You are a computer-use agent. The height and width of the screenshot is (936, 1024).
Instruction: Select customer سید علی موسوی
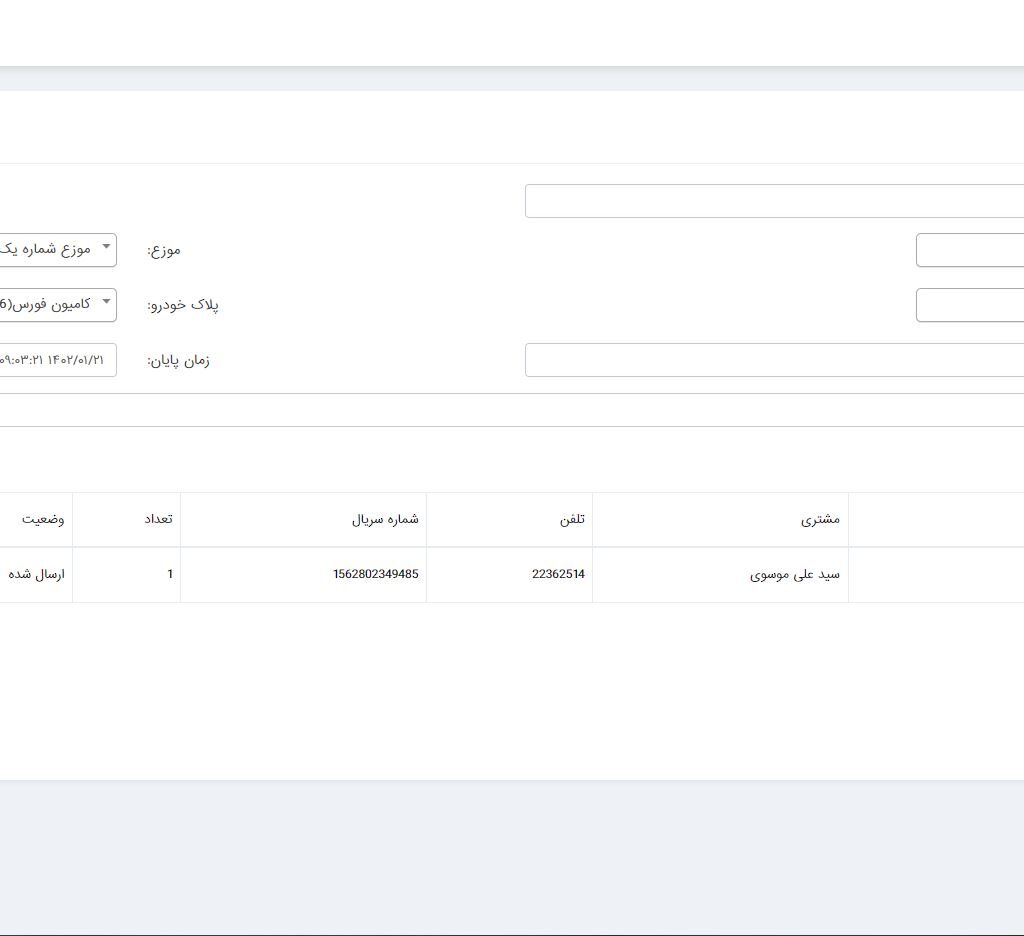(795, 575)
